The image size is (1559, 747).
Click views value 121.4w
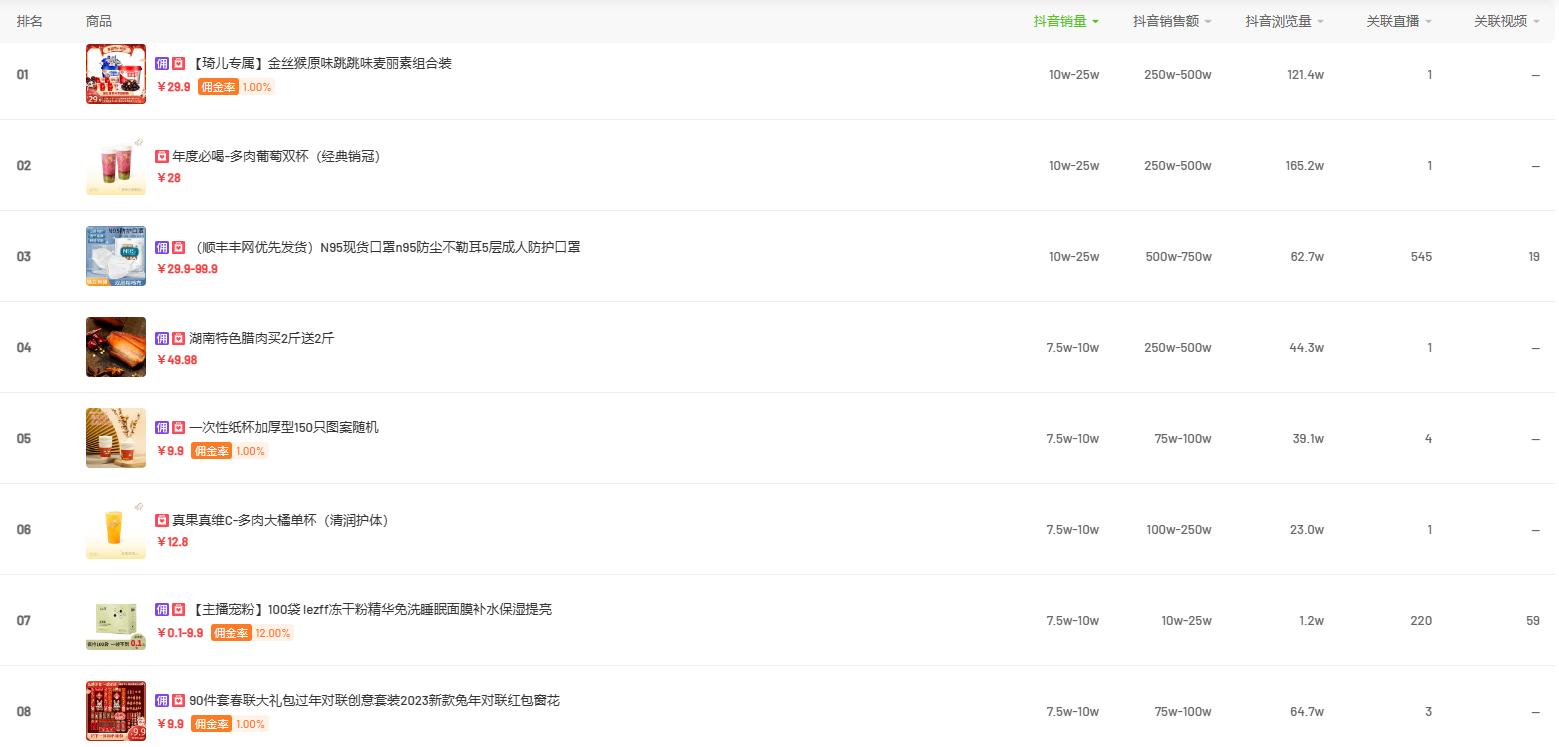point(1305,75)
